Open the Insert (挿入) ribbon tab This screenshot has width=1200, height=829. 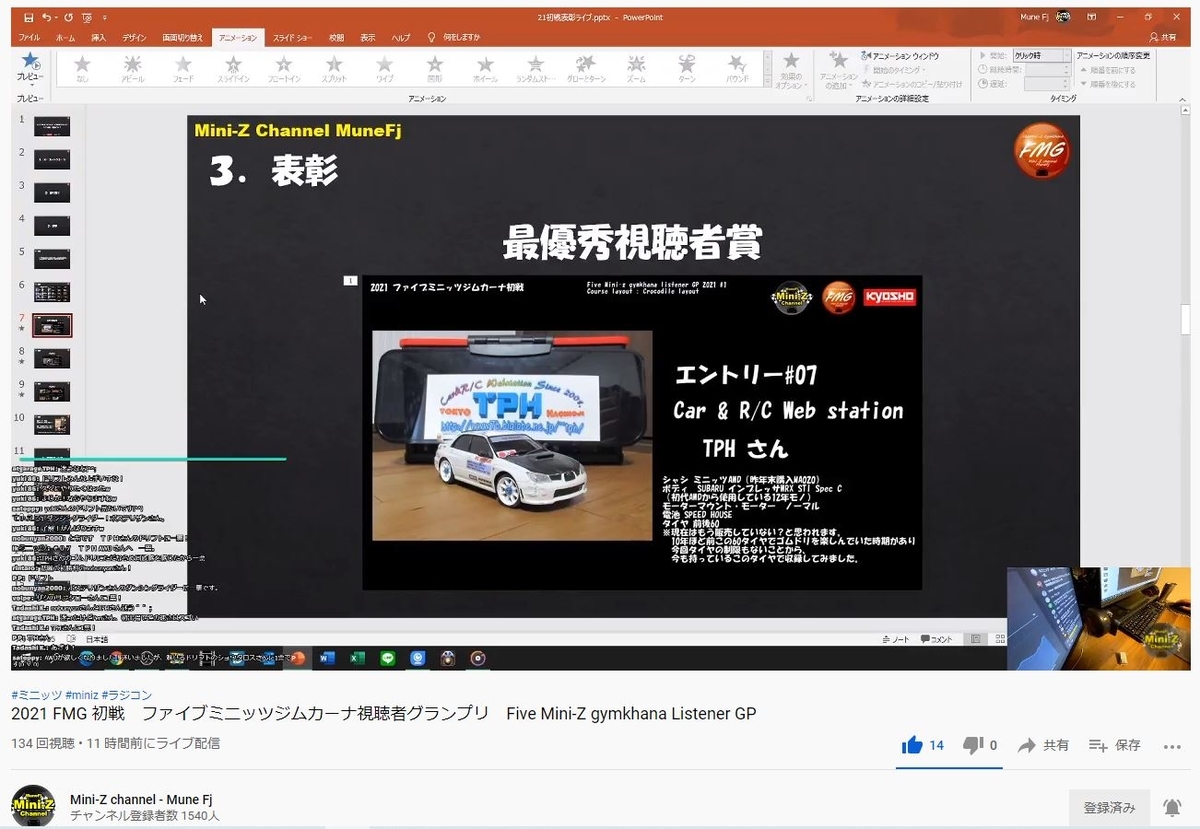click(98, 37)
